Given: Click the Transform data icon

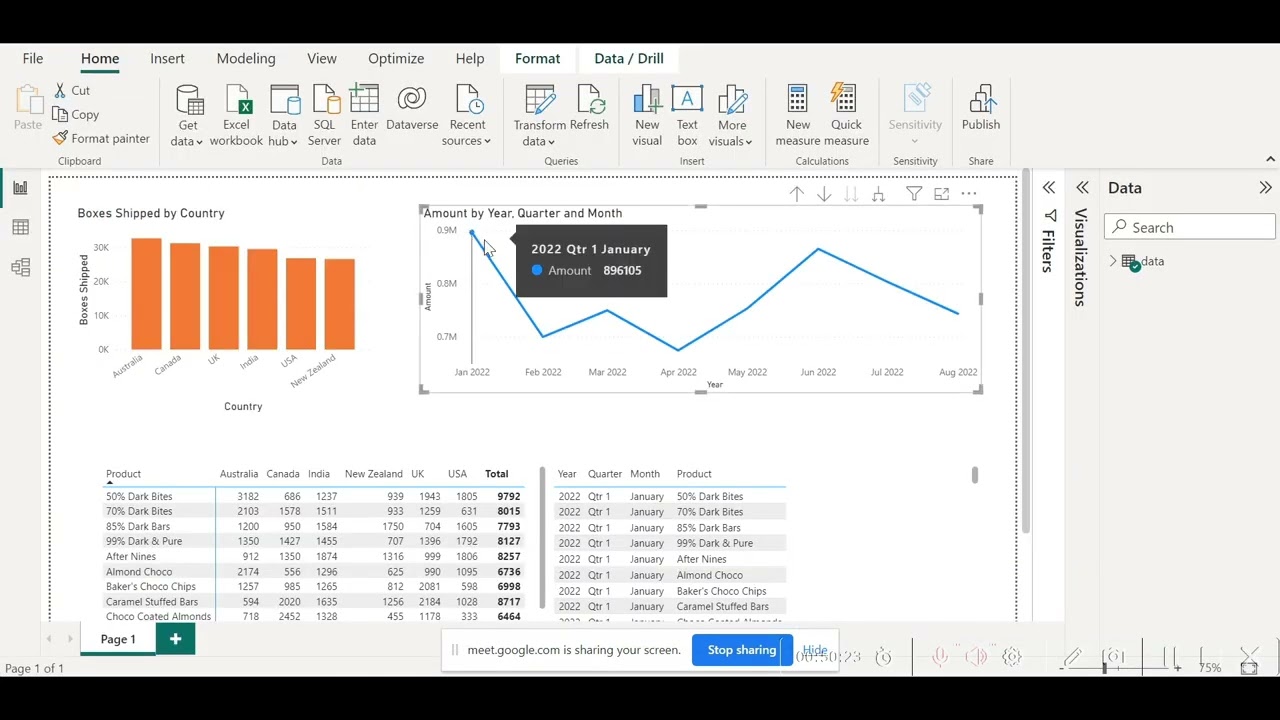Looking at the screenshot, I should pos(540,100).
